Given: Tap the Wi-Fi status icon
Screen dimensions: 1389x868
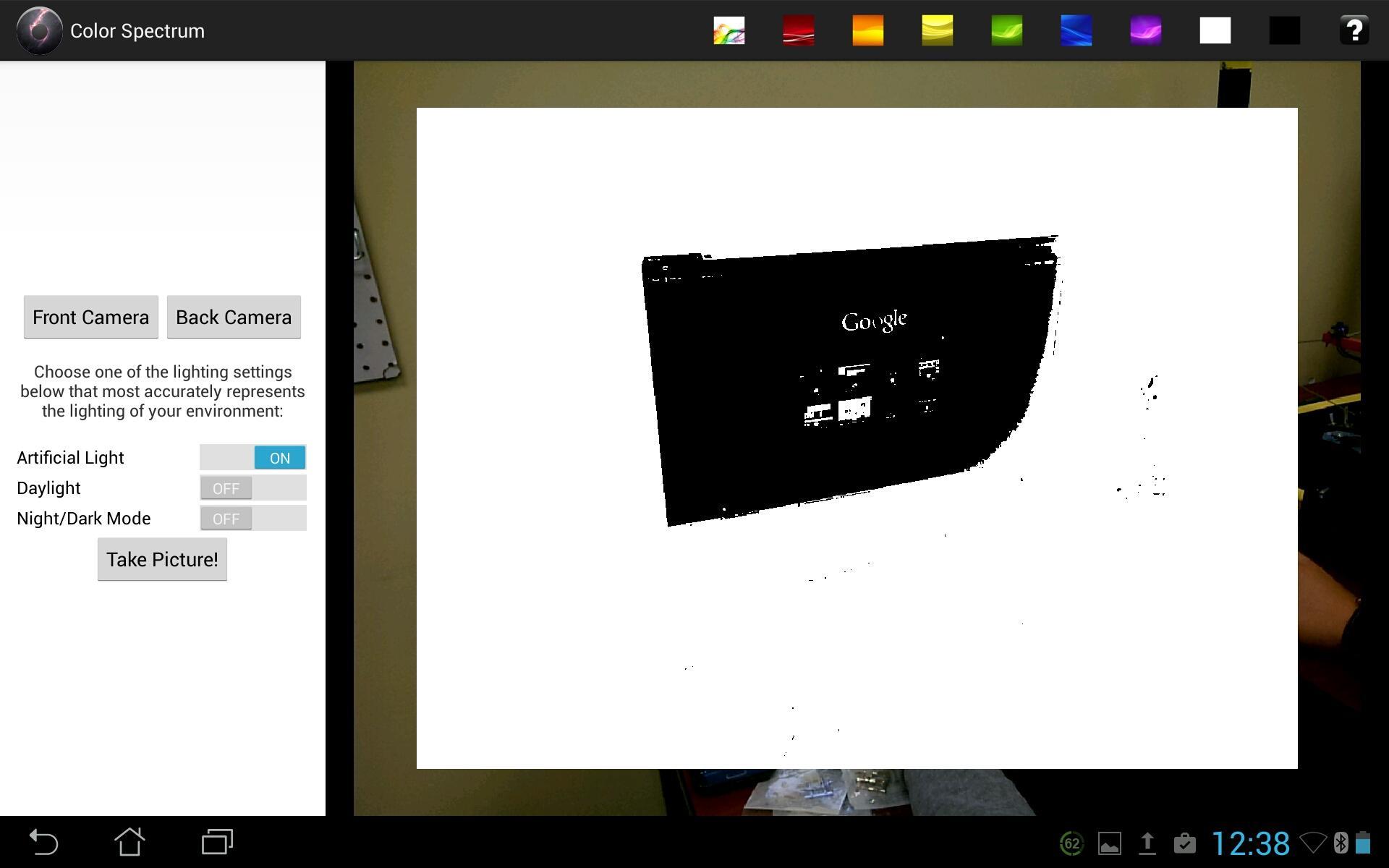Looking at the screenshot, I should [1313, 843].
